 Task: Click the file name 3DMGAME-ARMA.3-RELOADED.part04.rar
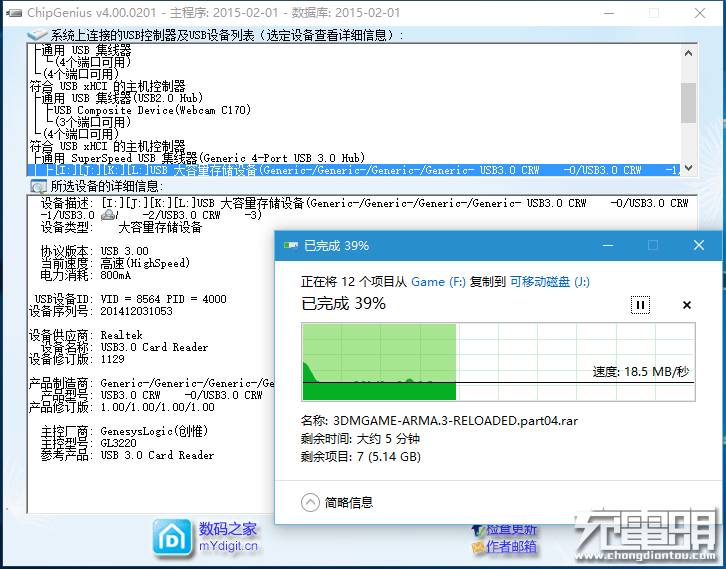(x=455, y=421)
